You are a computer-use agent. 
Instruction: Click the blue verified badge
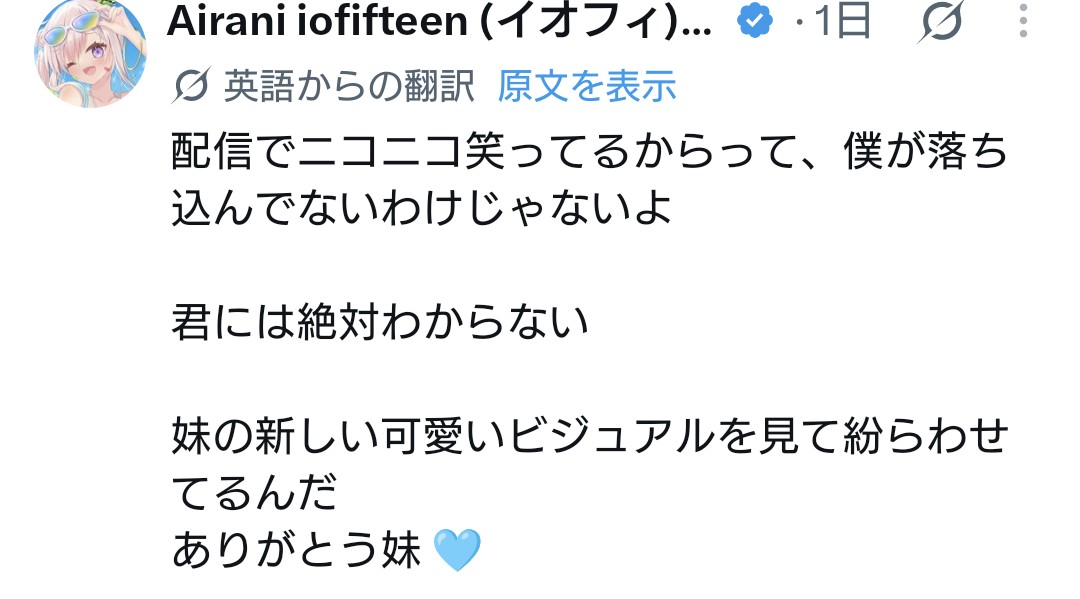[x=755, y=21]
